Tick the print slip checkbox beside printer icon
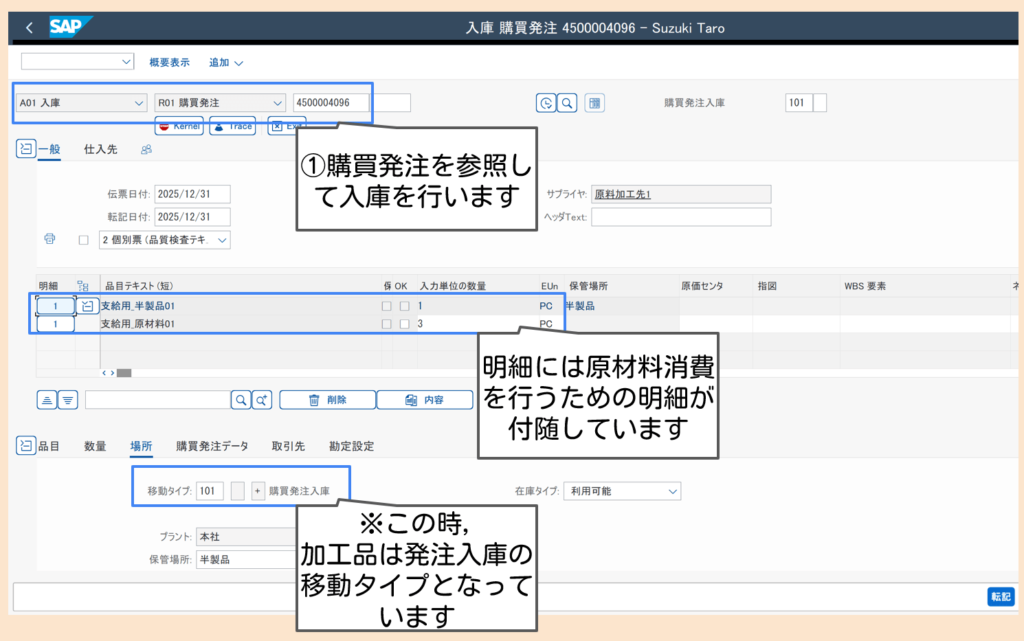The image size is (1024, 641). [x=83, y=240]
